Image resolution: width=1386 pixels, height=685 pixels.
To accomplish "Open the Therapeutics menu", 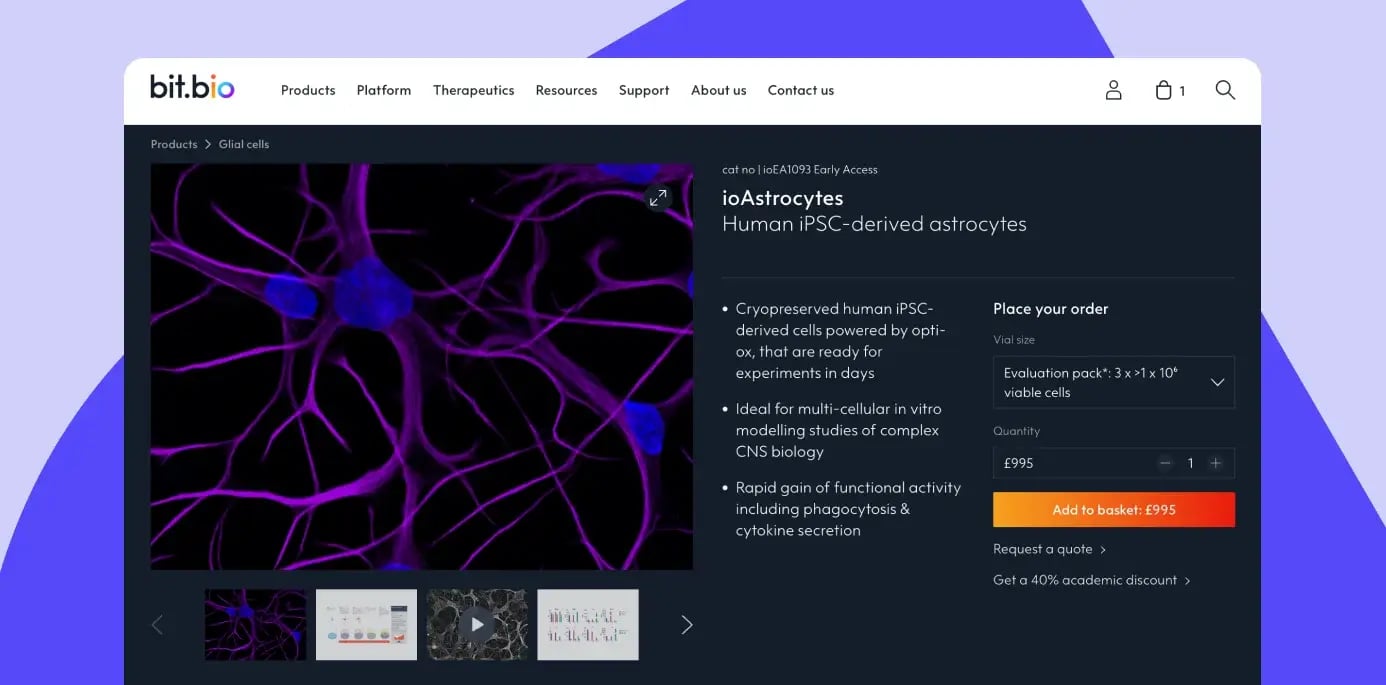I will (x=473, y=90).
